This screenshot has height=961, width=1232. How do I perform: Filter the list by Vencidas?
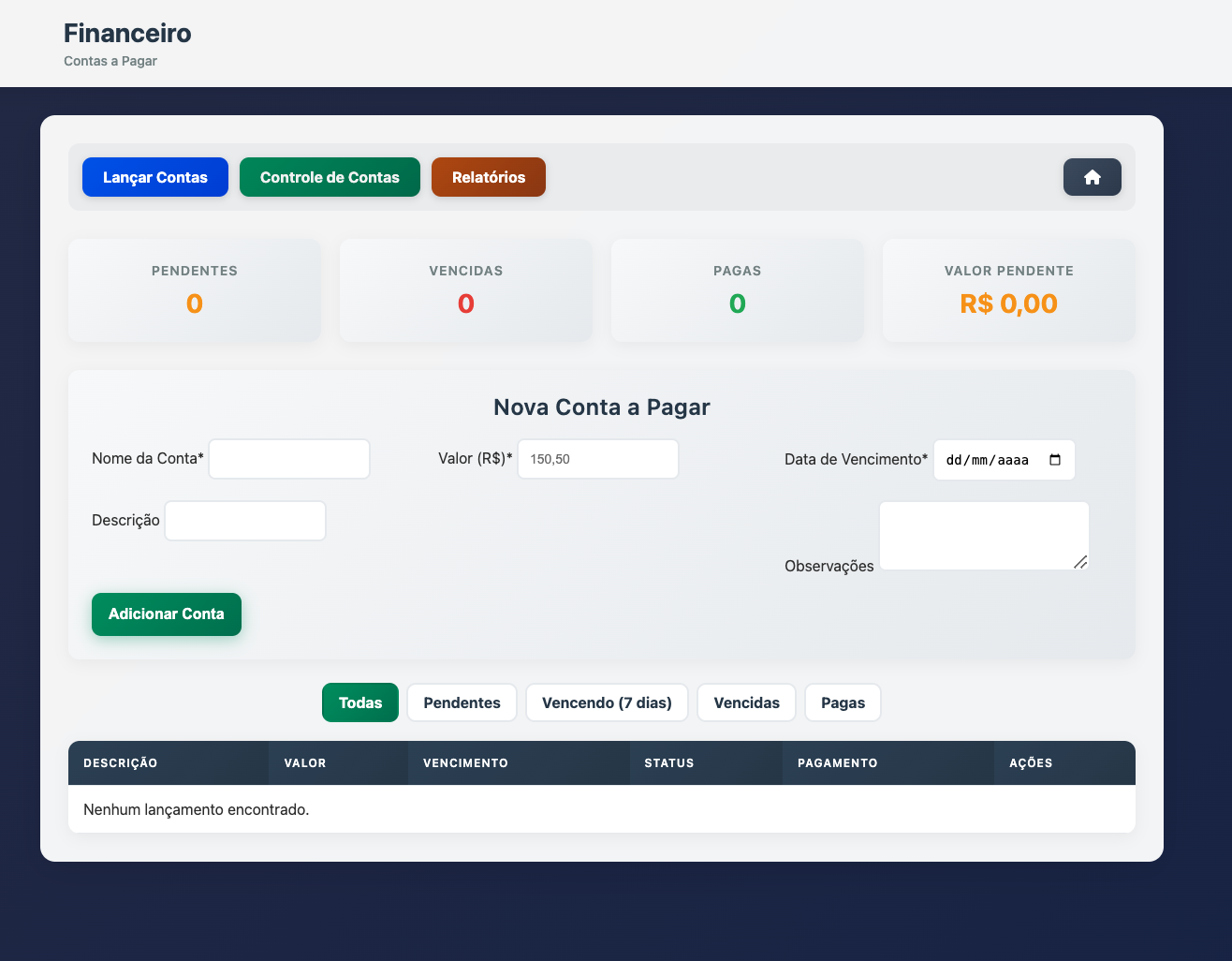click(746, 702)
